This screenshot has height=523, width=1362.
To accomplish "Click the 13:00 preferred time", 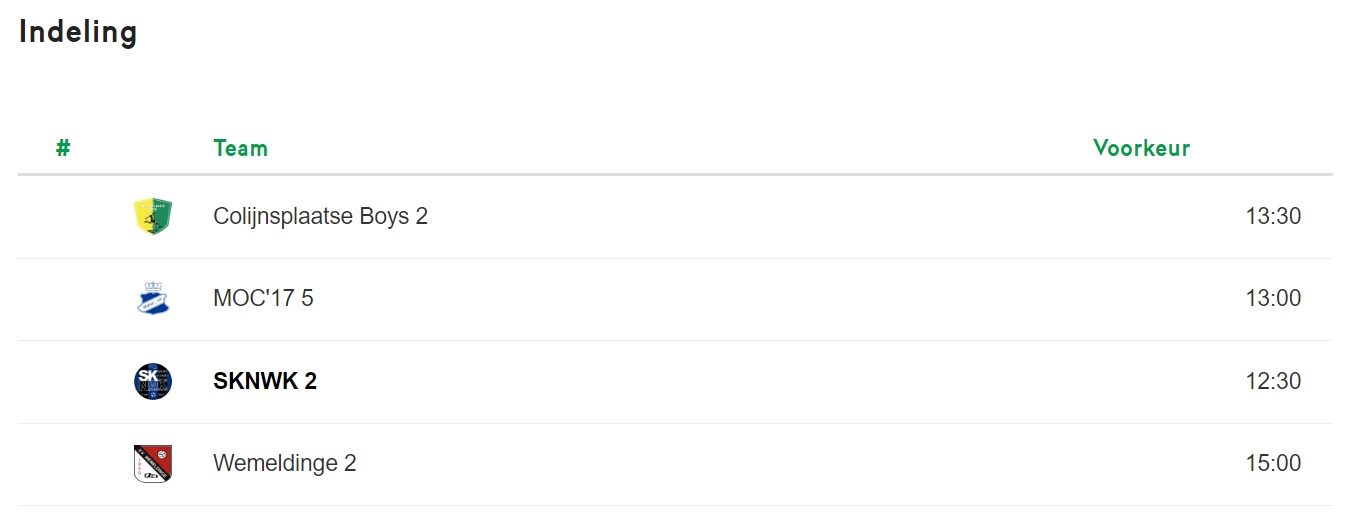I will (1273, 298).
